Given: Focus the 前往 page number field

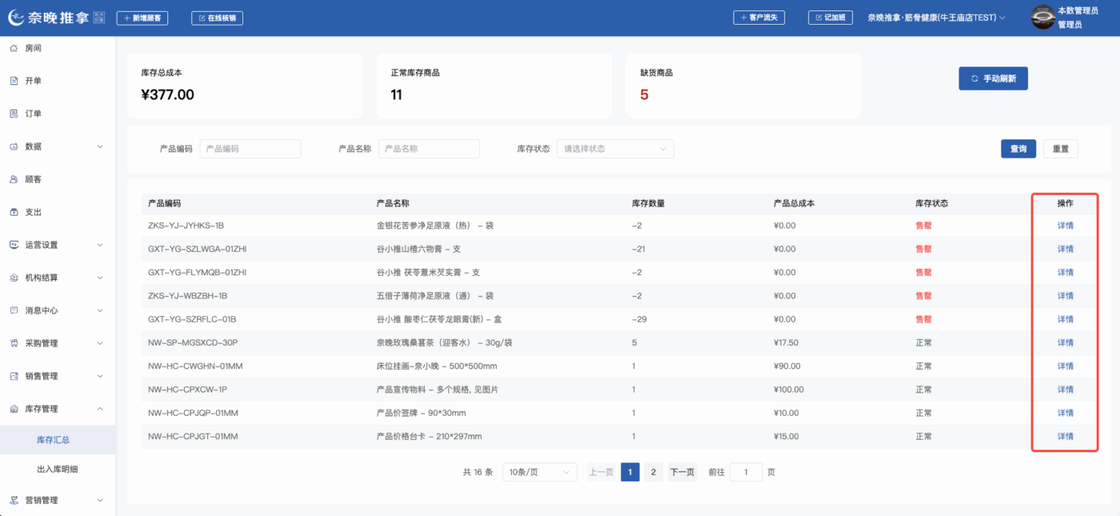Looking at the screenshot, I should (x=746, y=472).
